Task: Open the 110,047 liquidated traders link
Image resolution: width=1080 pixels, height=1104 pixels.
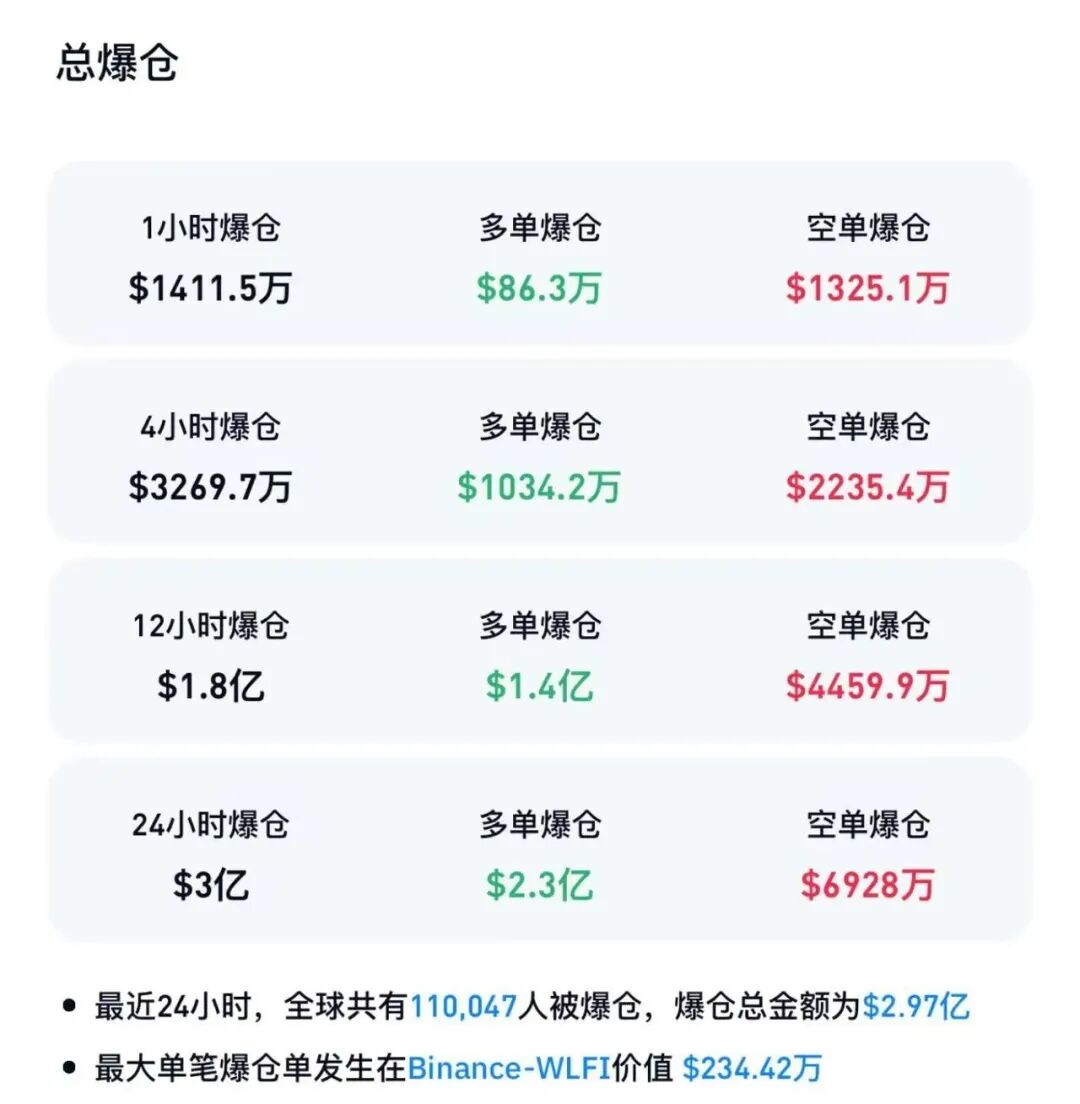Action: click(464, 1006)
